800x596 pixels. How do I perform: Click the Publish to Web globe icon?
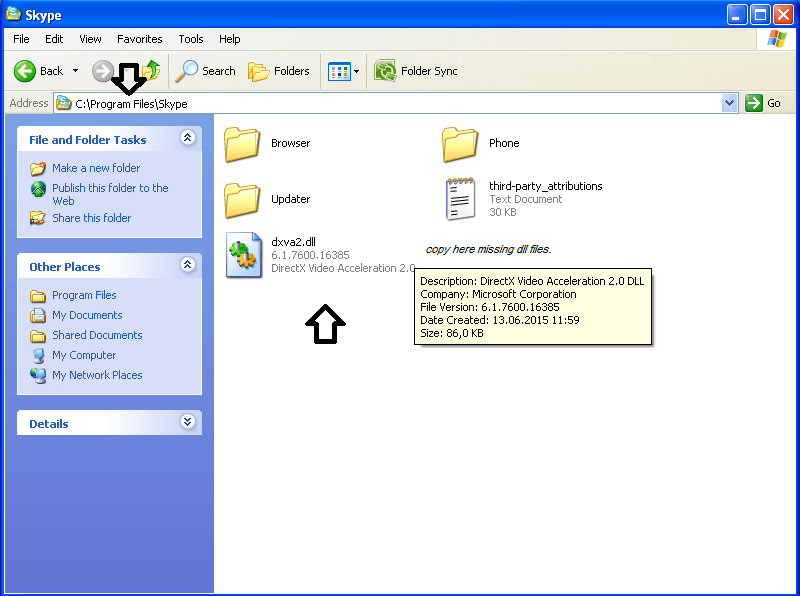coord(38,189)
